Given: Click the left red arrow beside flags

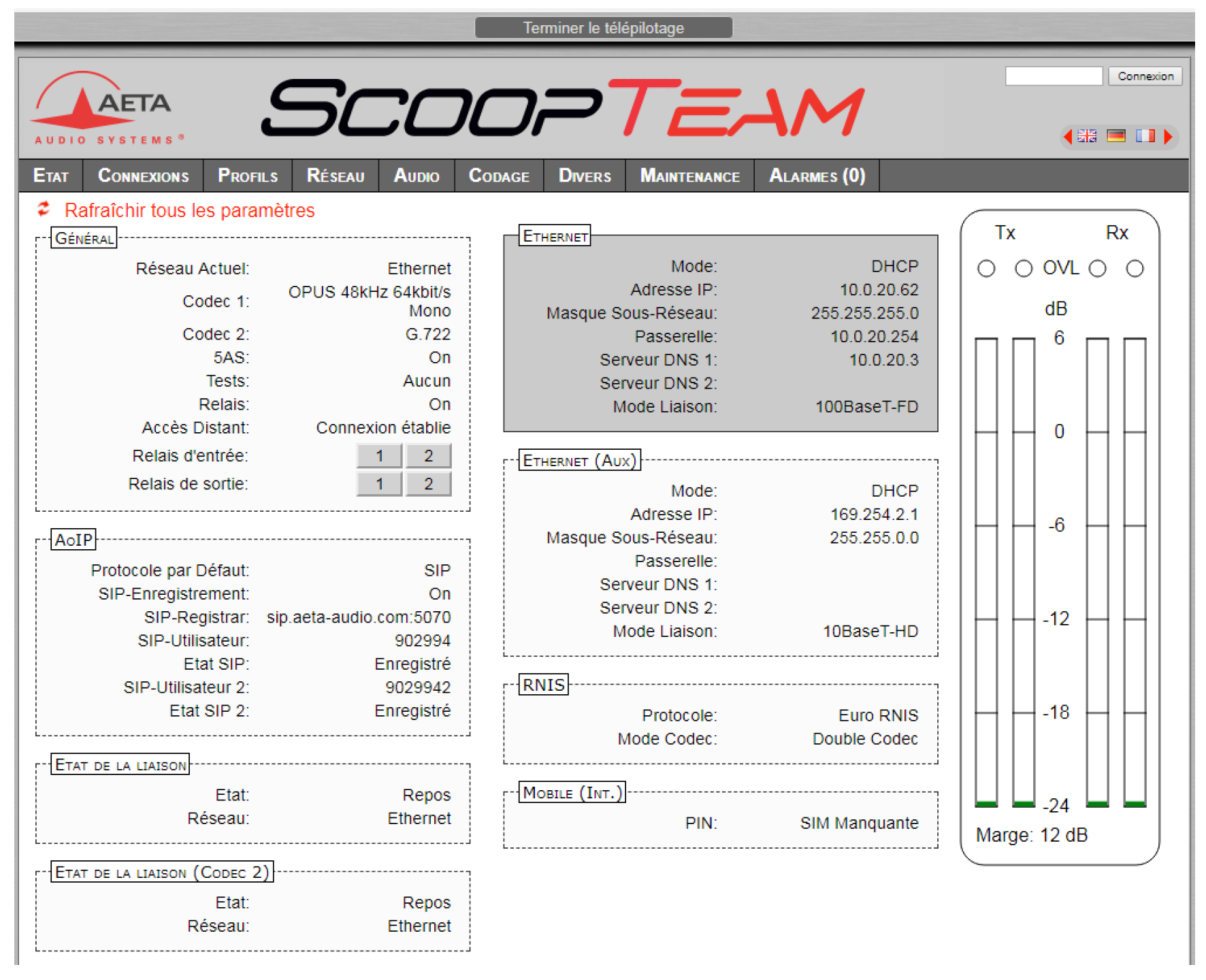Looking at the screenshot, I should pyautogui.click(x=1068, y=137).
